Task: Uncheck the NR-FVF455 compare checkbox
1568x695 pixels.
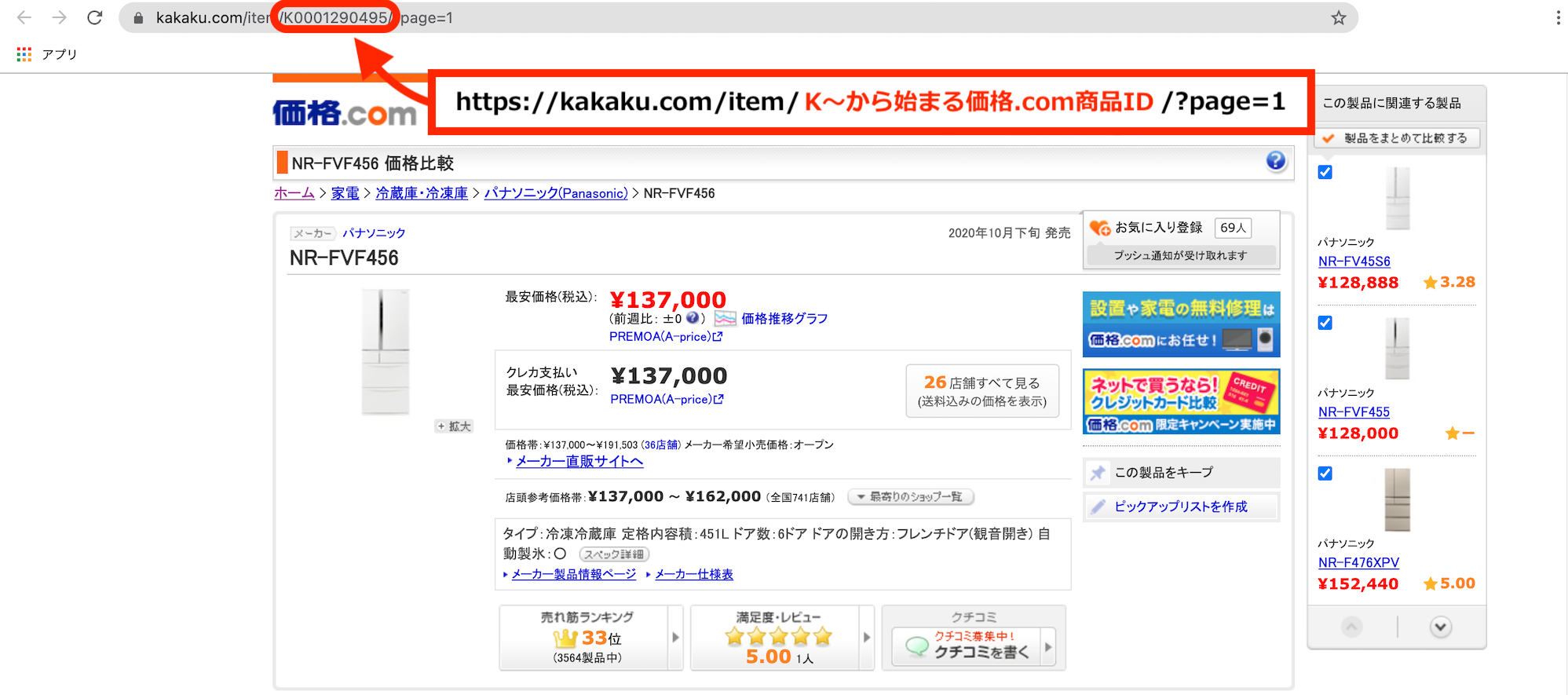Action: 1325,323
